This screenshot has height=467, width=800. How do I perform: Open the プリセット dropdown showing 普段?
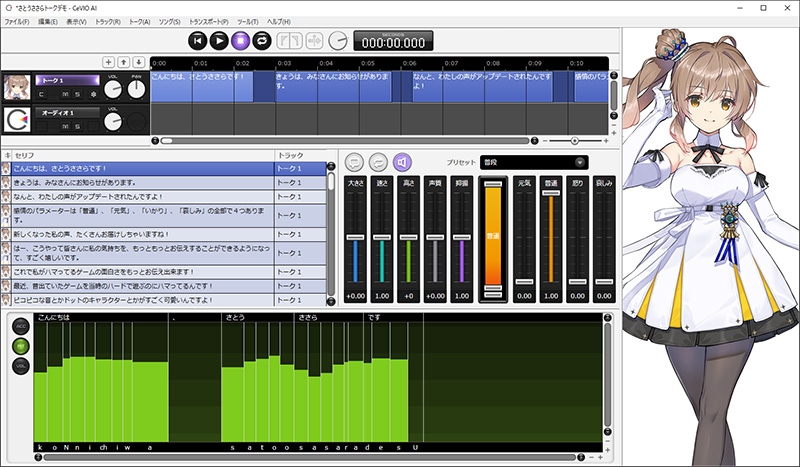point(534,162)
